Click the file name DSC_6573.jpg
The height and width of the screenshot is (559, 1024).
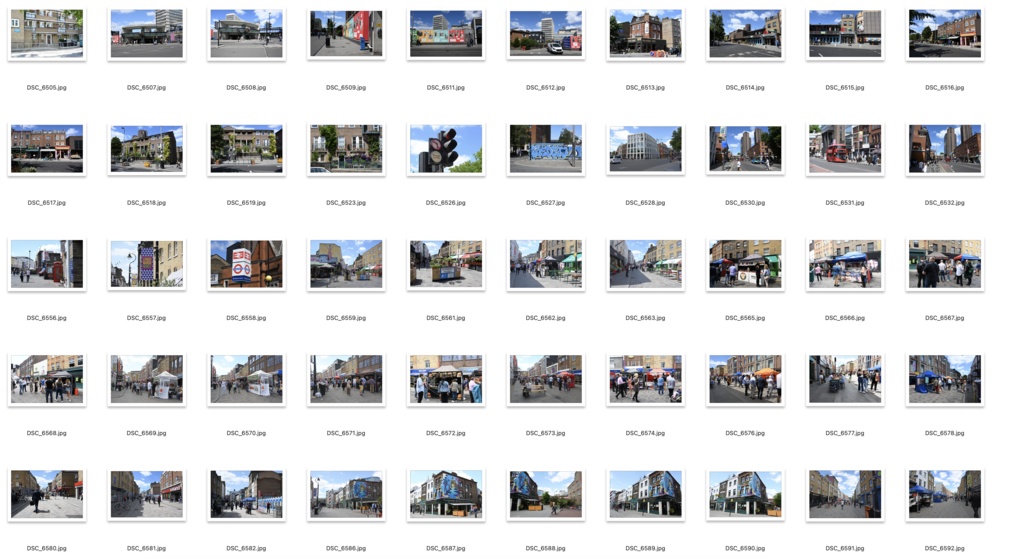(546, 433)
